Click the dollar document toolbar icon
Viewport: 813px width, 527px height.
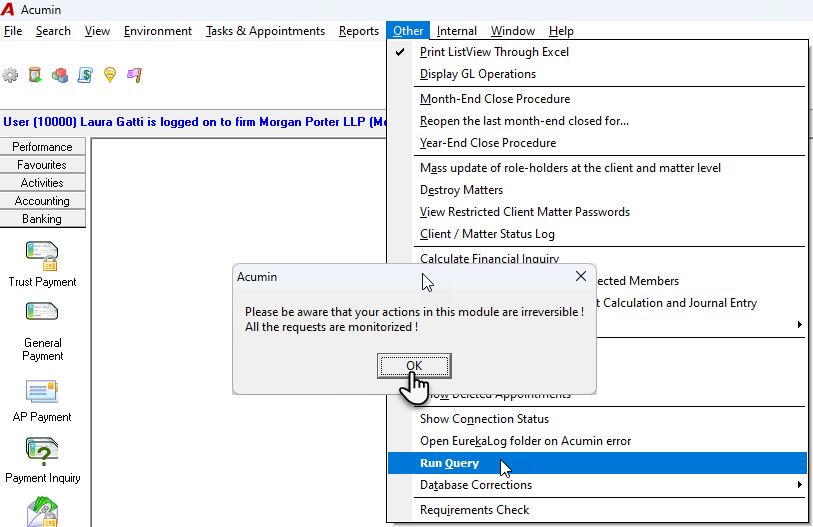click(85, 75)
